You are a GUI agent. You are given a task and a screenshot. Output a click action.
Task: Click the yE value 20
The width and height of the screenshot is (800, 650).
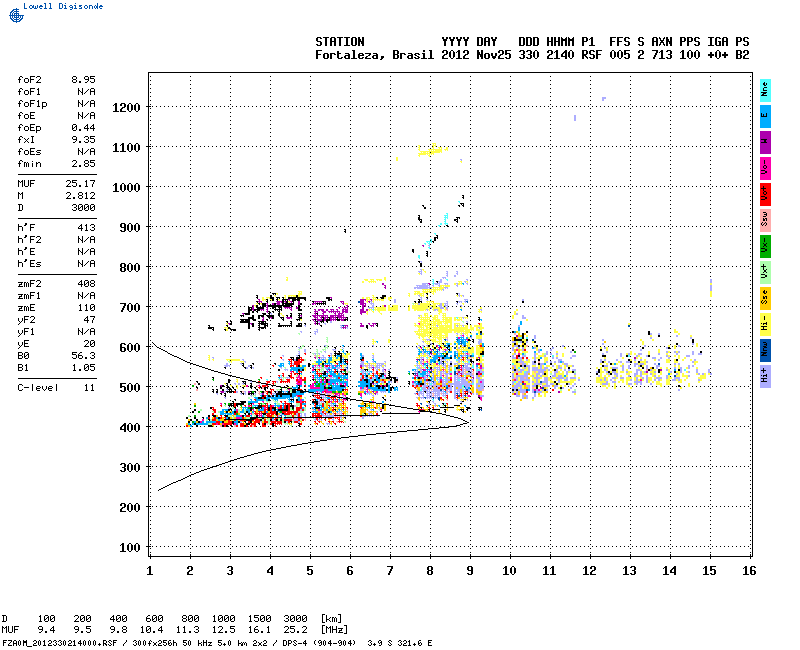(89, 344)
